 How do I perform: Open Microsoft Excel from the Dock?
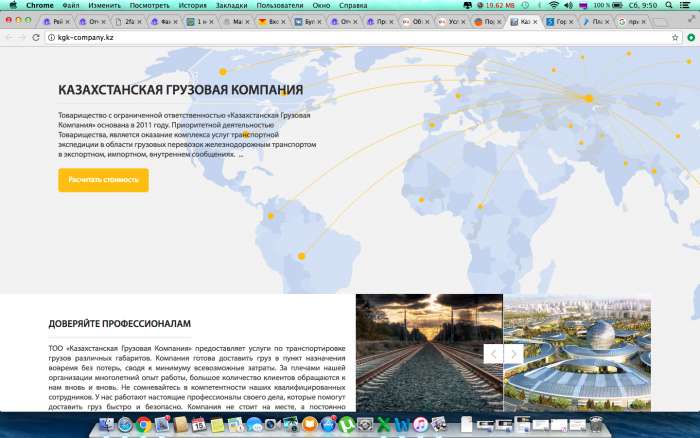pos(383,424)
